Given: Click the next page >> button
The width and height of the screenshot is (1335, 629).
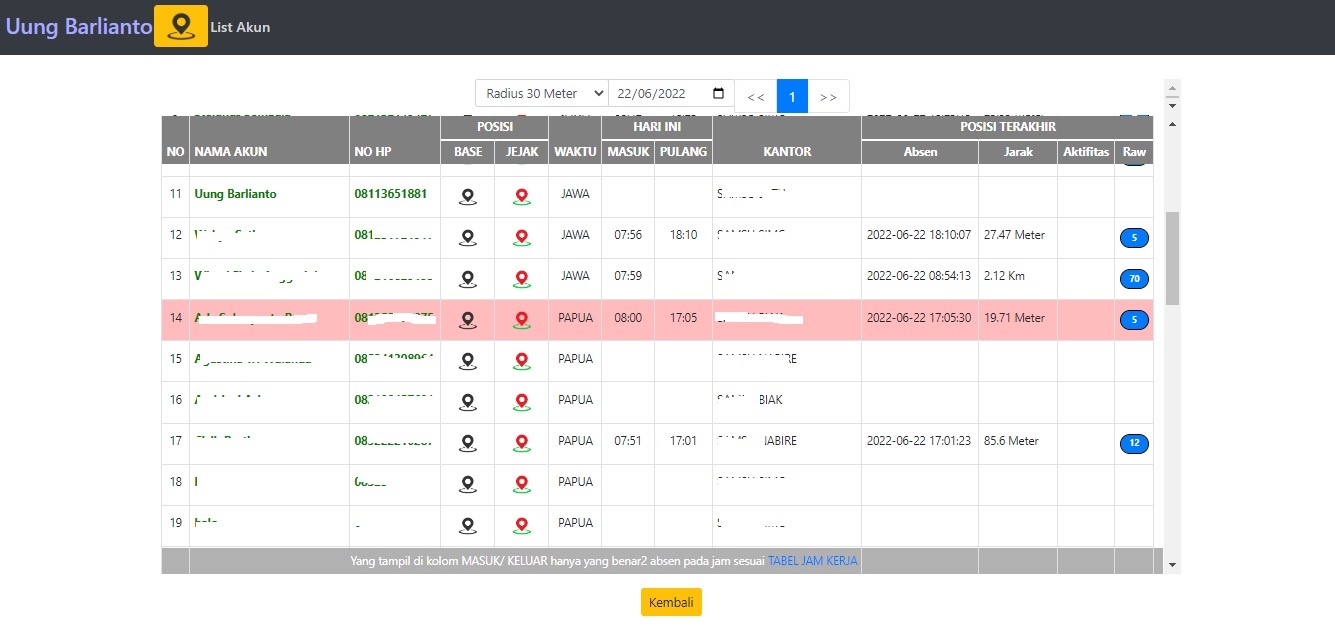Looking at the screenshot, I should [x=828, y=96].
